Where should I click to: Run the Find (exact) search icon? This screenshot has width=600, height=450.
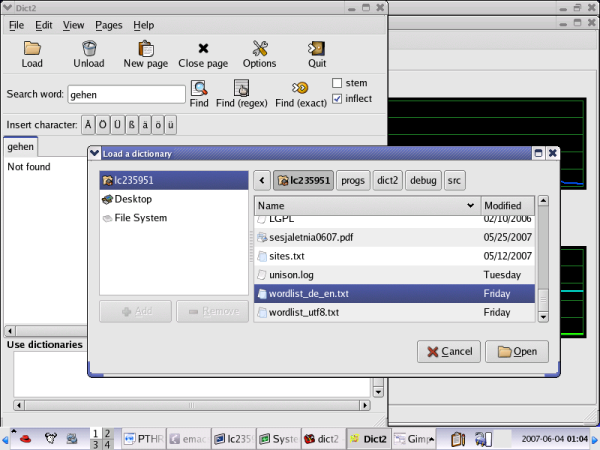pos(300,88)
